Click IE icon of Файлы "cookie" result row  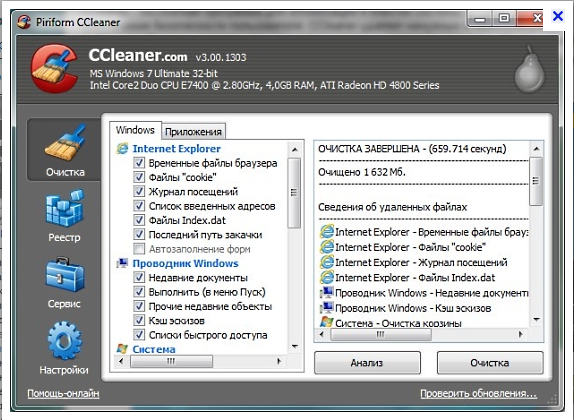[327, 247]
